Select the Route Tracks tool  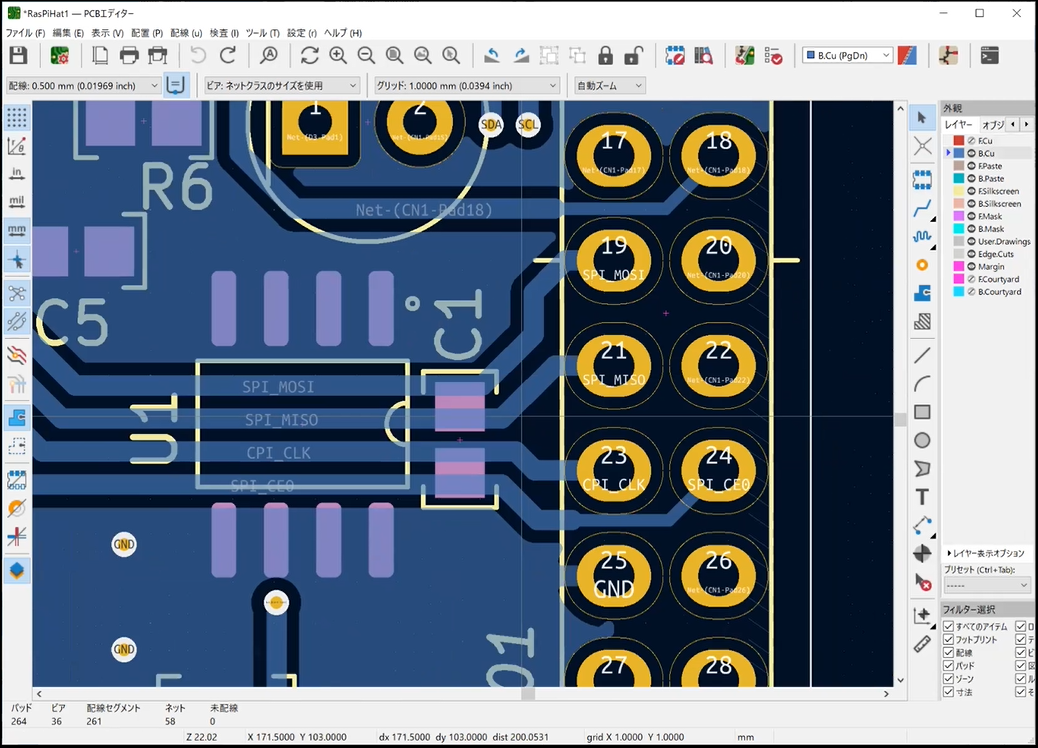(922, 209)
